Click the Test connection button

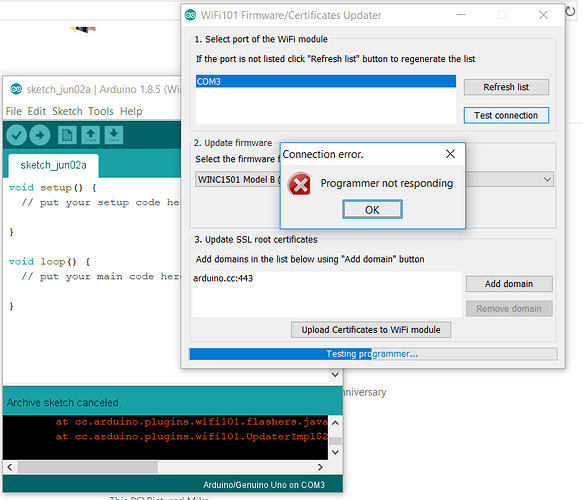click(x=506, y=115)
